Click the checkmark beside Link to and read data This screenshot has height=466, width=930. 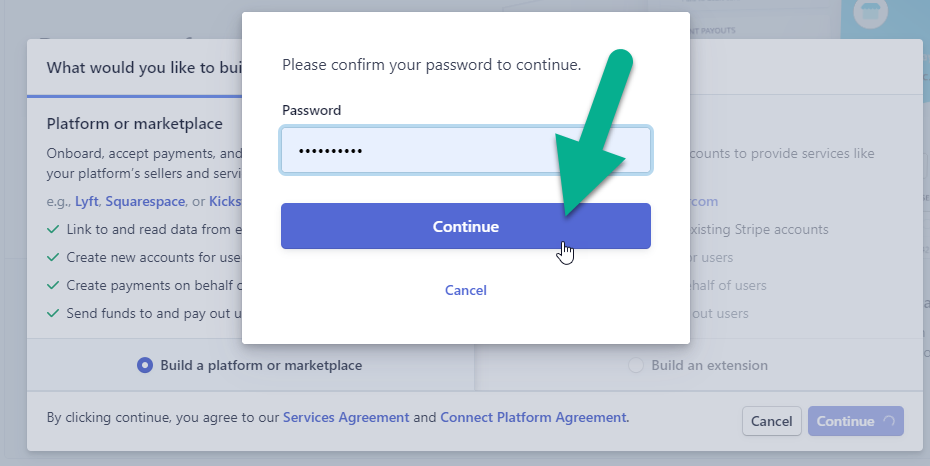(x=53, y=229)
